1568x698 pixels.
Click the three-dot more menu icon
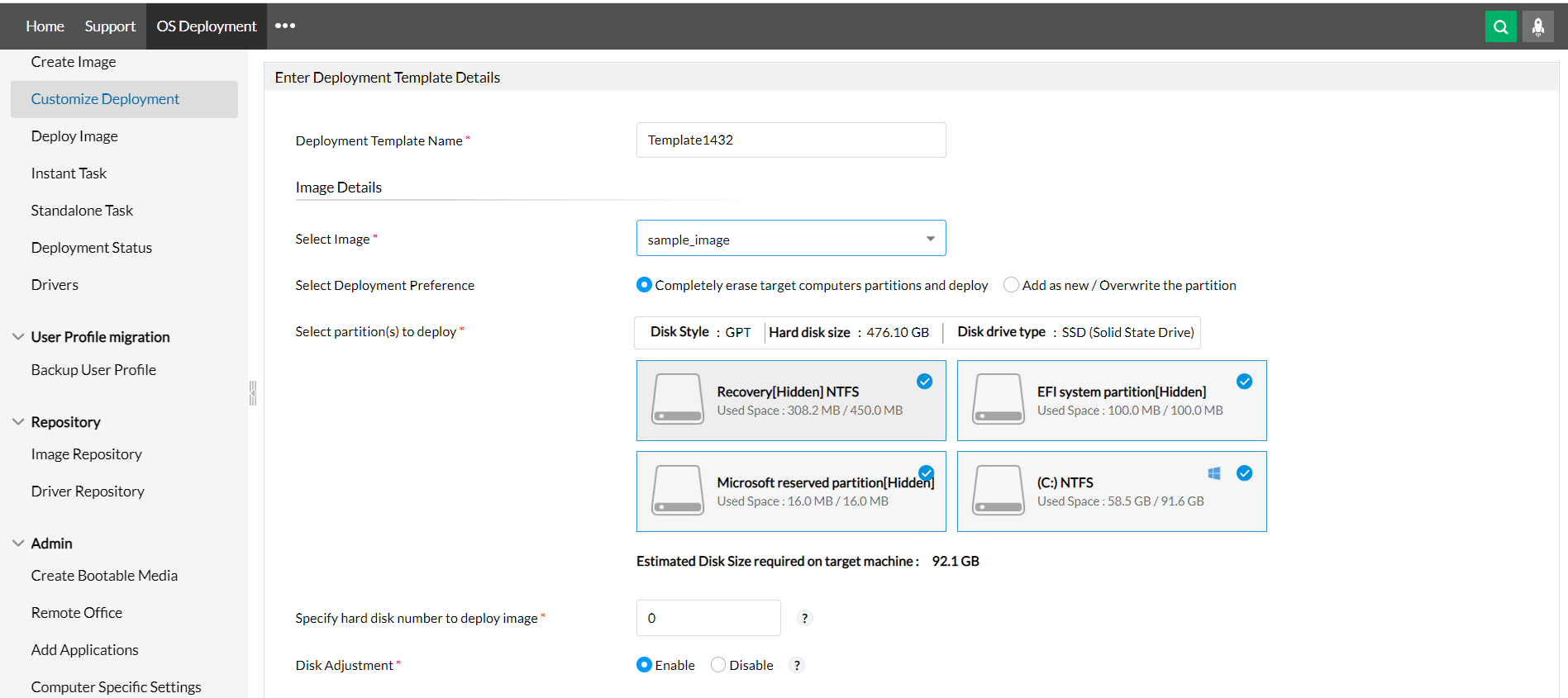(x=285, y=26)
